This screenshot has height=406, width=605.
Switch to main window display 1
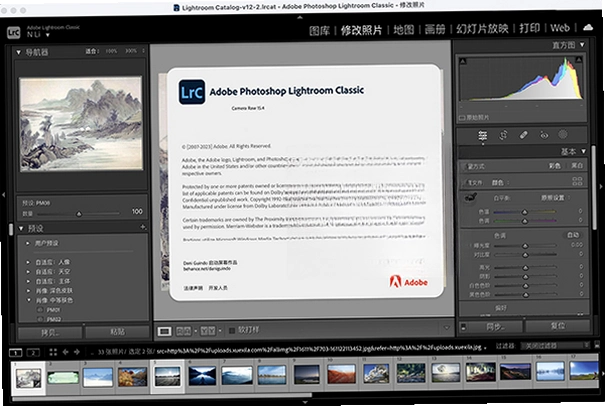[15, 352]
